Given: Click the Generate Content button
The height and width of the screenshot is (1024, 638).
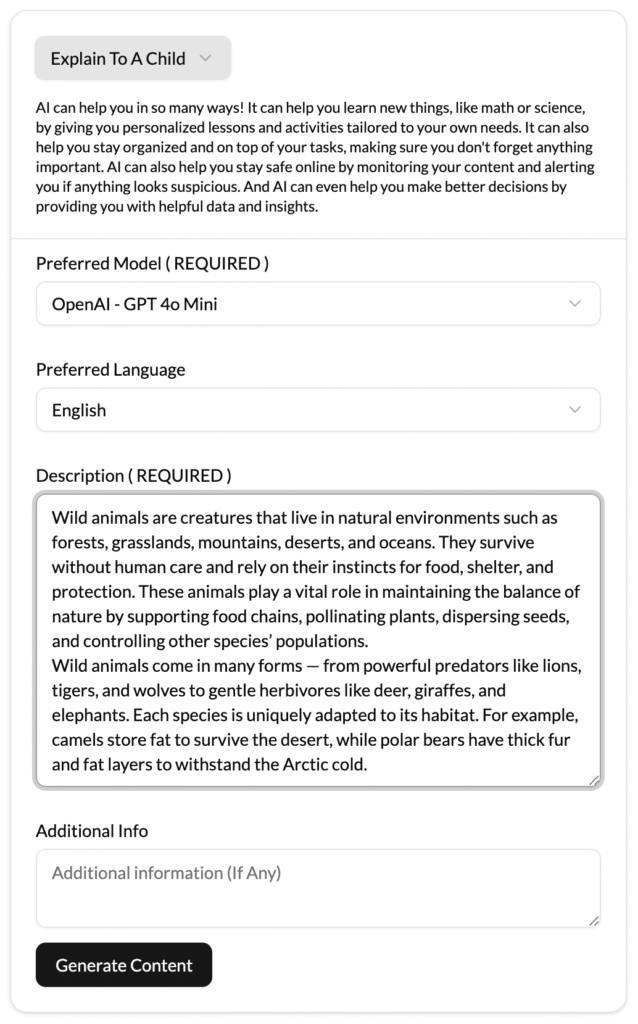Looking at the screenshot, I should 124,965.
